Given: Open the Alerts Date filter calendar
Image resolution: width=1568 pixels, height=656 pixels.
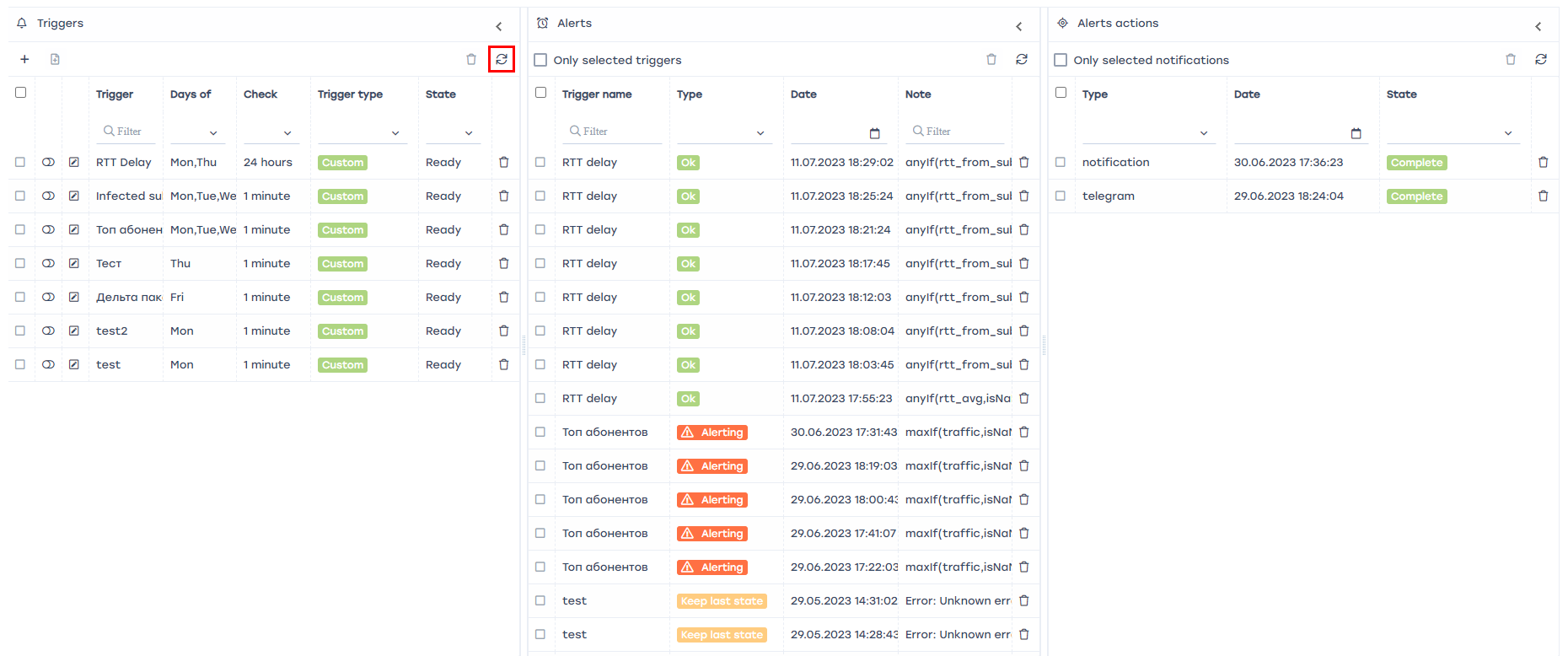Looking at the screenshot, I should pyautogui.click(x=874, y=133).
